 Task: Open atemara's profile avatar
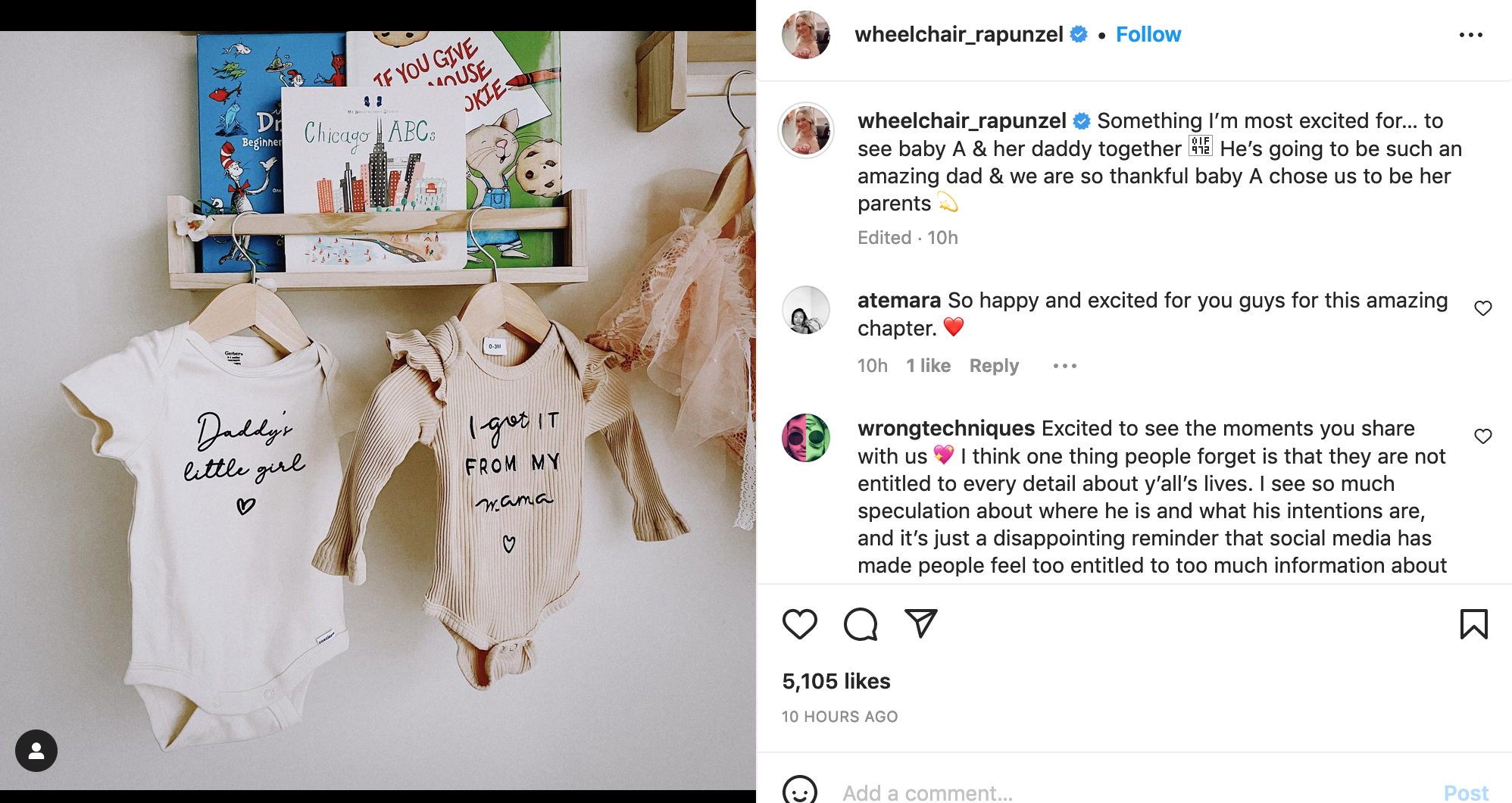tap(806, 310)
